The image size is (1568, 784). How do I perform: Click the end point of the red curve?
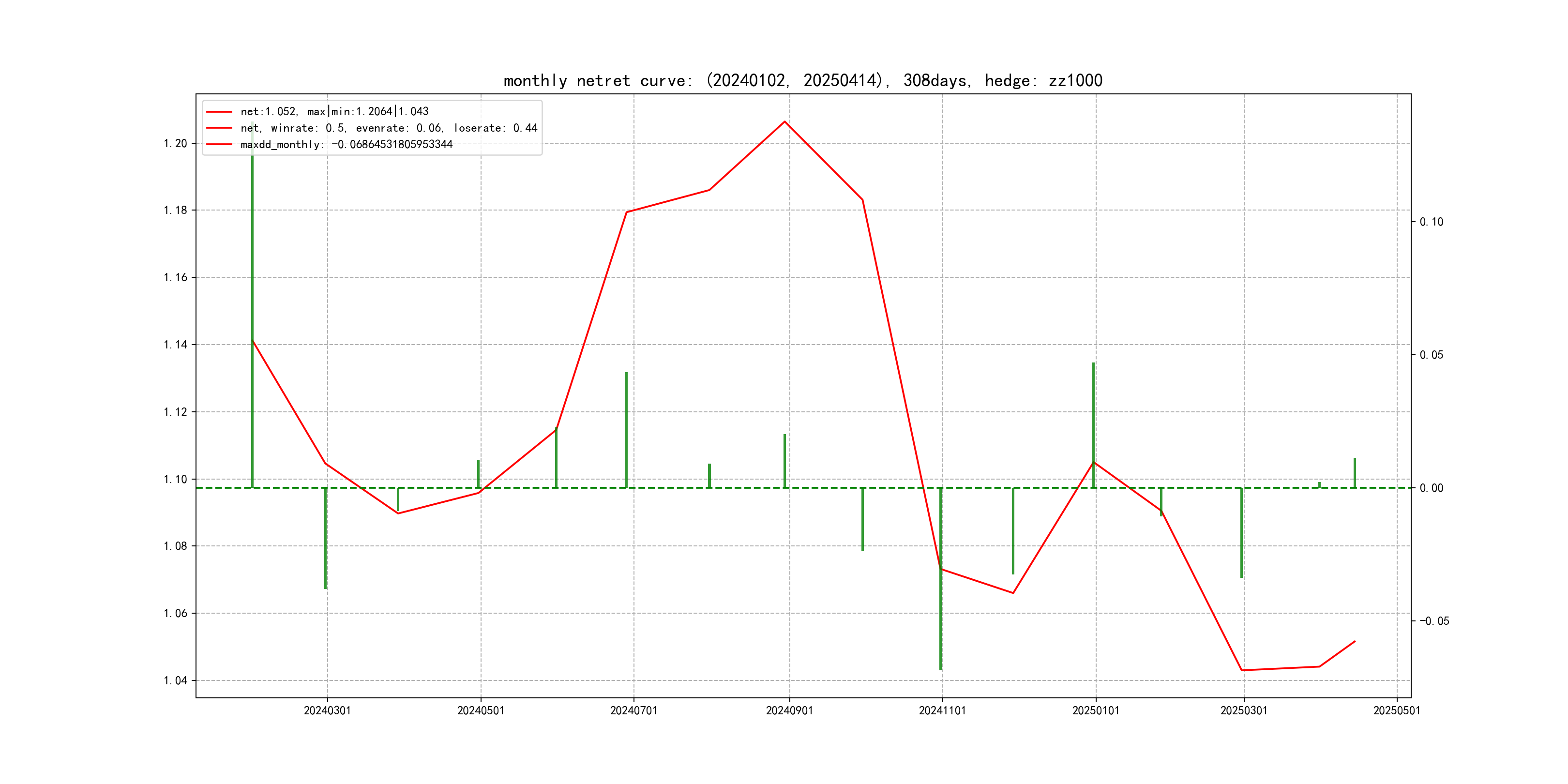pos(1355,641)
